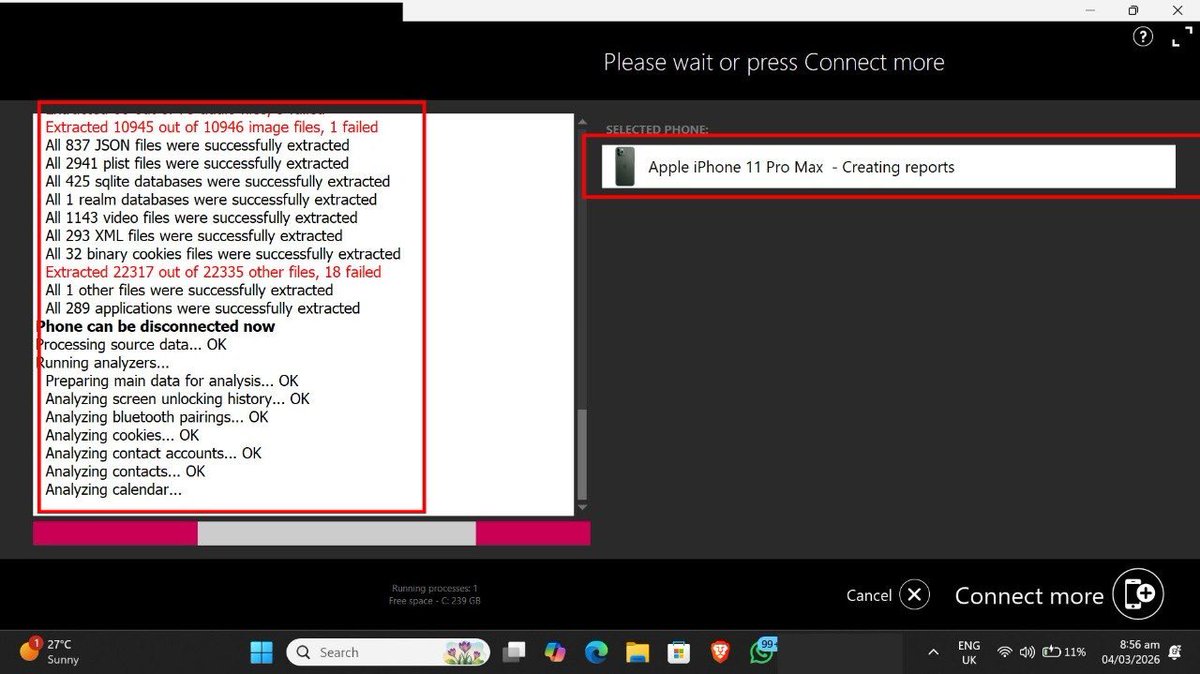Viewport: 1200px width, 674px height.
Task: Open the weather widget showing 27°C Sunny
Action: (51, 651)
